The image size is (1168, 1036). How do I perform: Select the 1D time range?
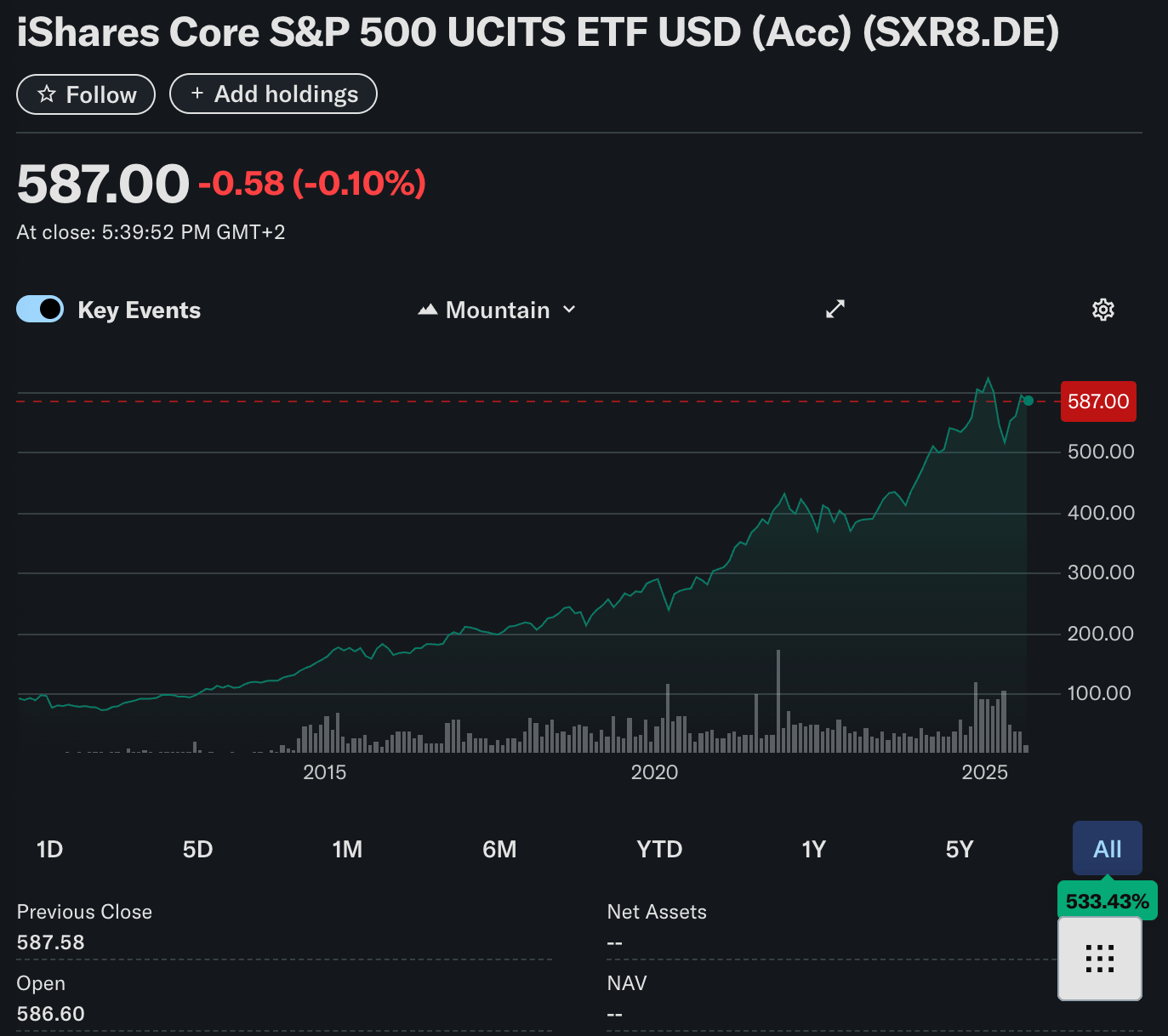click(50, 849)
